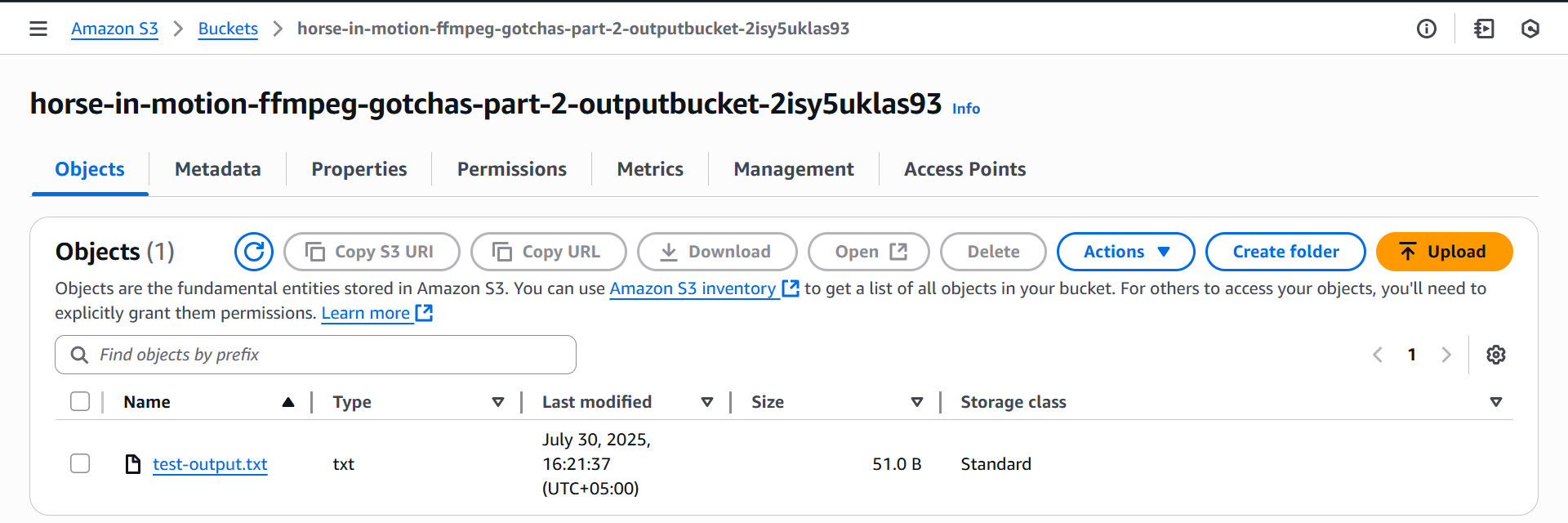This screenshot has width=1568, height=523.
Task: Open the hamburger navigation menu
Action: [x=38, y=29]
